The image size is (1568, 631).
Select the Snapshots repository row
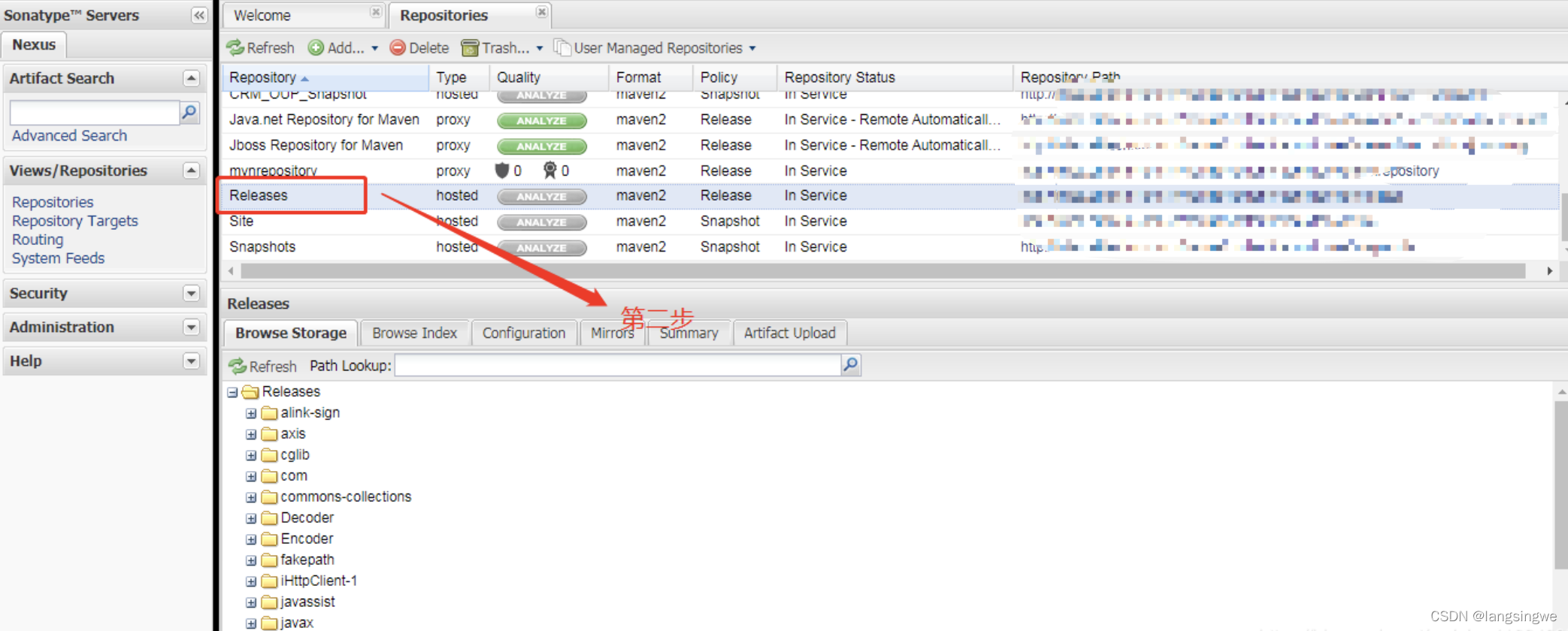coord(891,247)
